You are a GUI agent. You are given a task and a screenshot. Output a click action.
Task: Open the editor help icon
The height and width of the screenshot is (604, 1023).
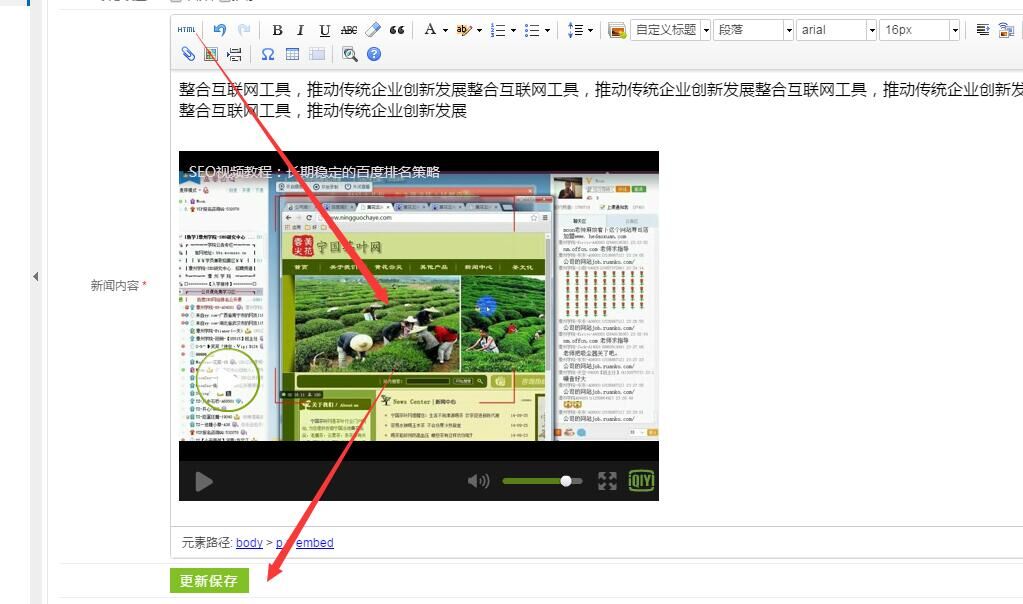374,54
